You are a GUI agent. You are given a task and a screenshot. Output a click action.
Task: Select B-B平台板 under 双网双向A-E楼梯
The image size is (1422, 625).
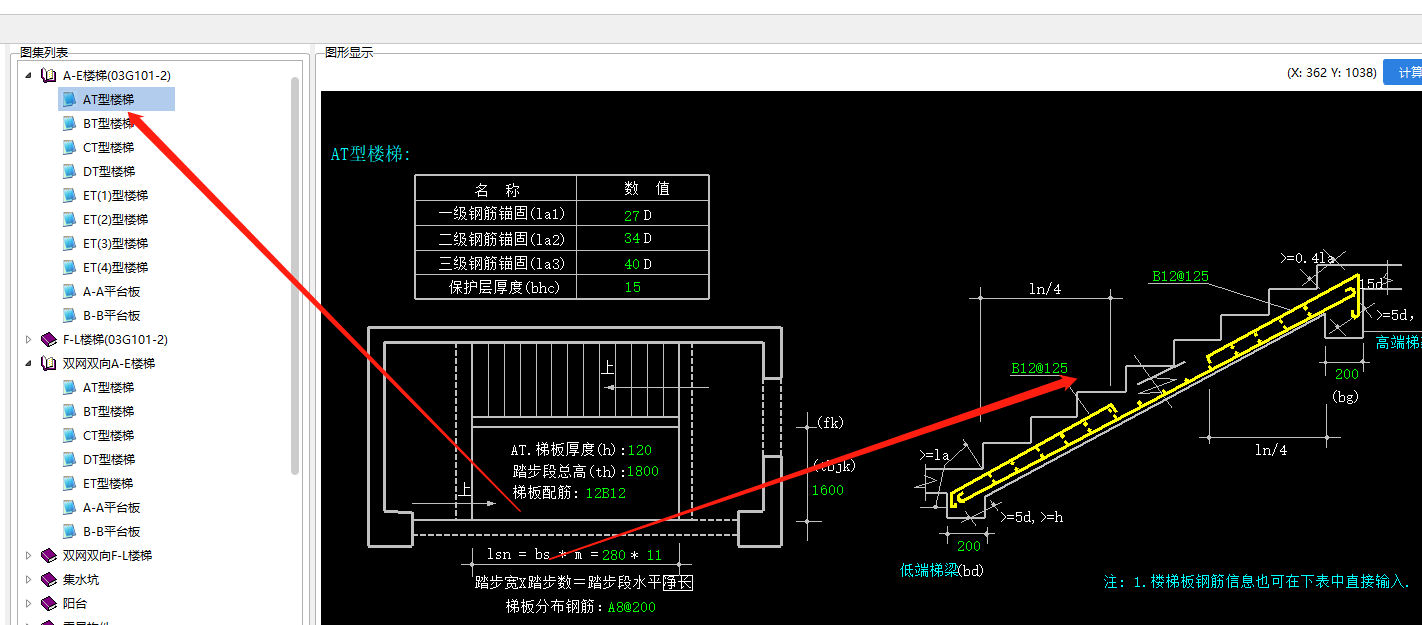(x=111, y=531)
